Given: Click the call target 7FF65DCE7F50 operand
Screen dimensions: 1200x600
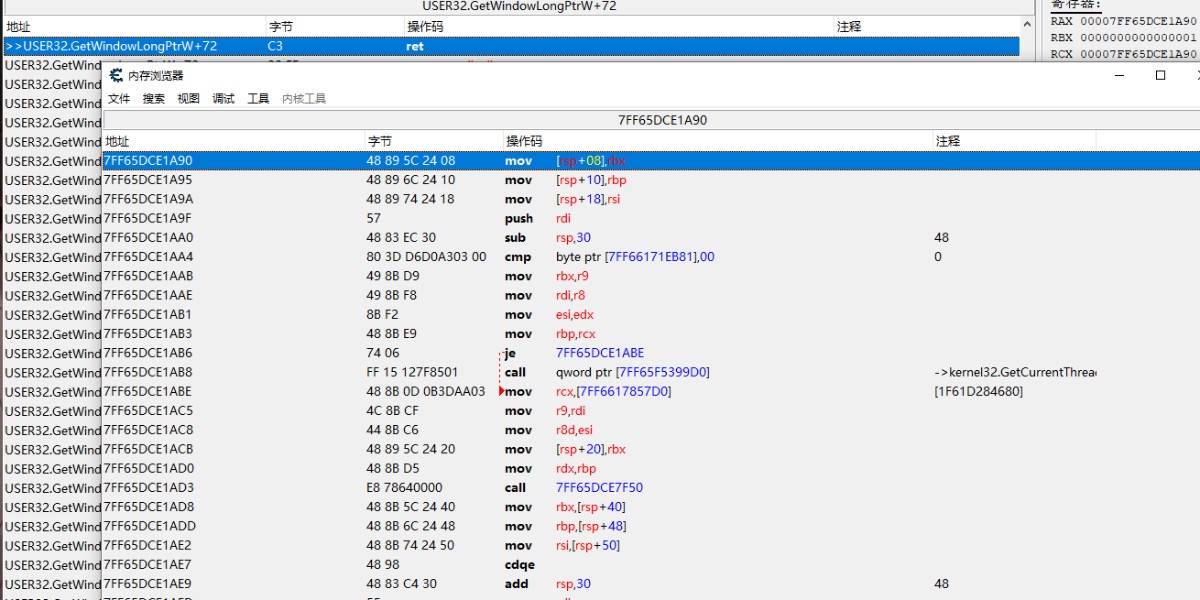Looking at the screenshot, I should [600, 488].
